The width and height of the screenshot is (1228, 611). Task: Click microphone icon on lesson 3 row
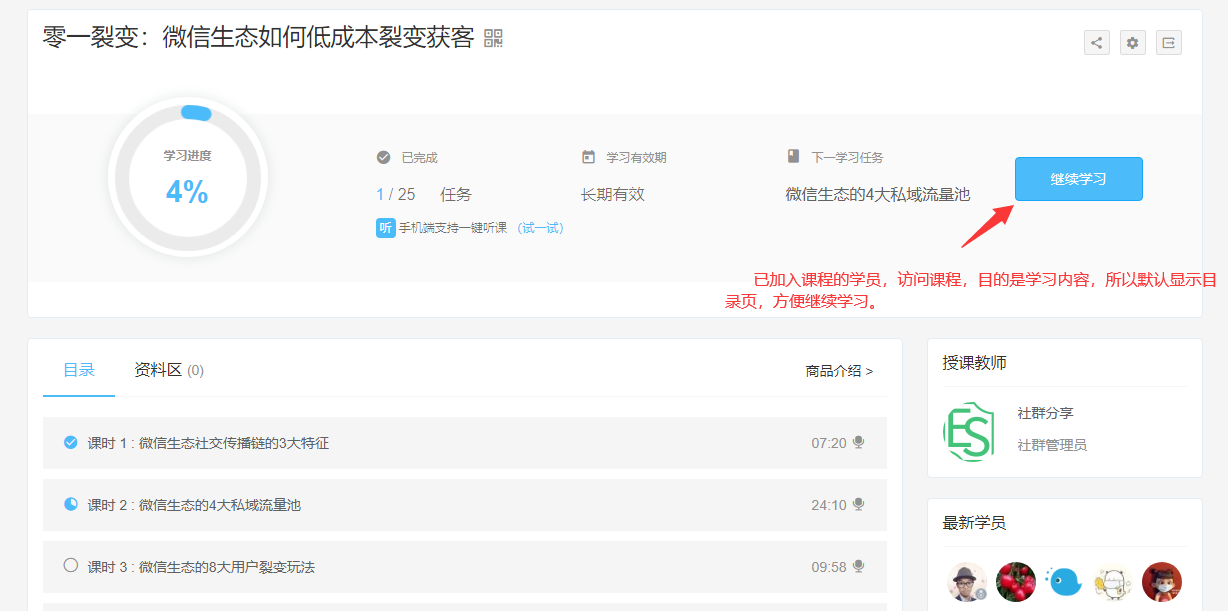tap(858, 567)
